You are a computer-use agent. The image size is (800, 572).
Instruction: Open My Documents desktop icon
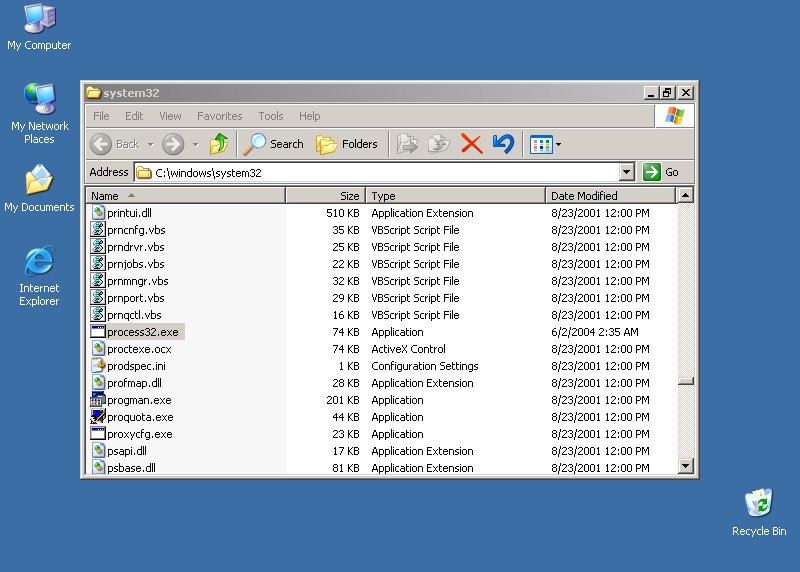(39, 188)
